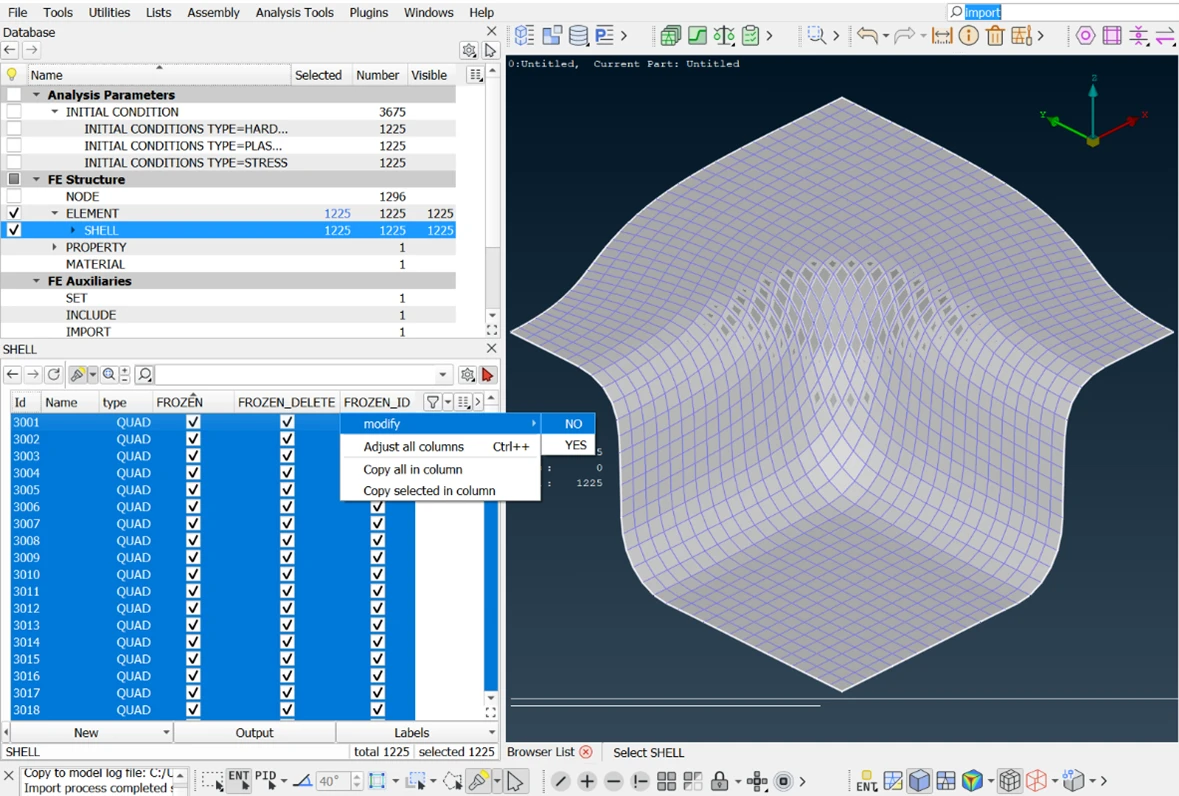The image size is (1179, 796).
Task: Click the ENT selection mode icon
Action: point(238,780)
